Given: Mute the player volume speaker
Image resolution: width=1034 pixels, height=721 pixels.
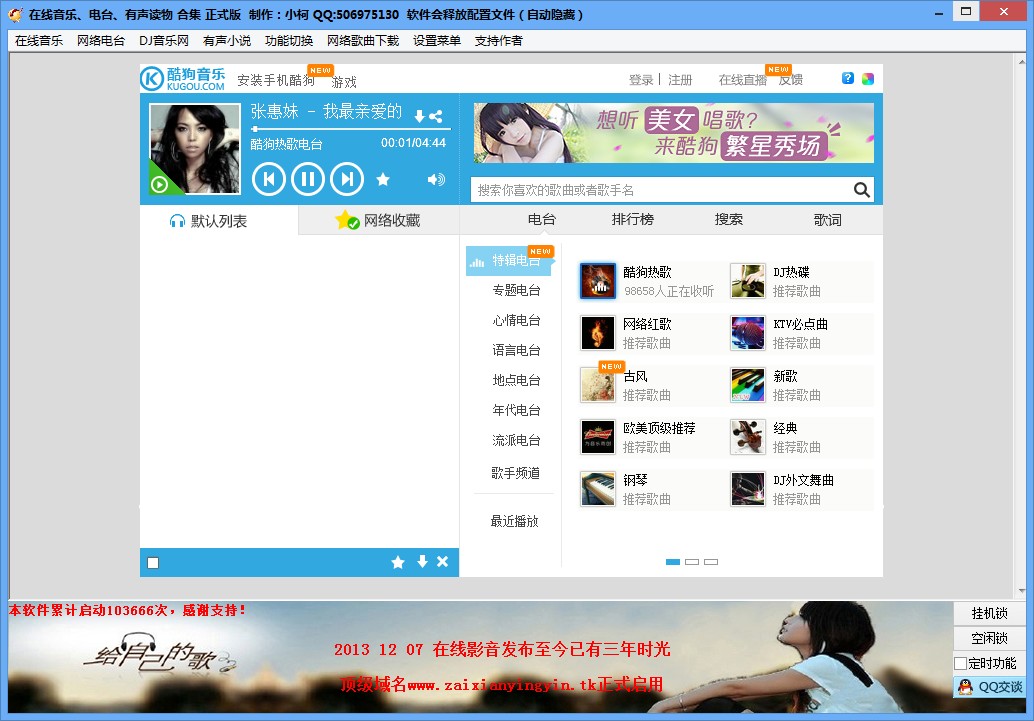Looking at the screenshot, I should tap(436, 179).
